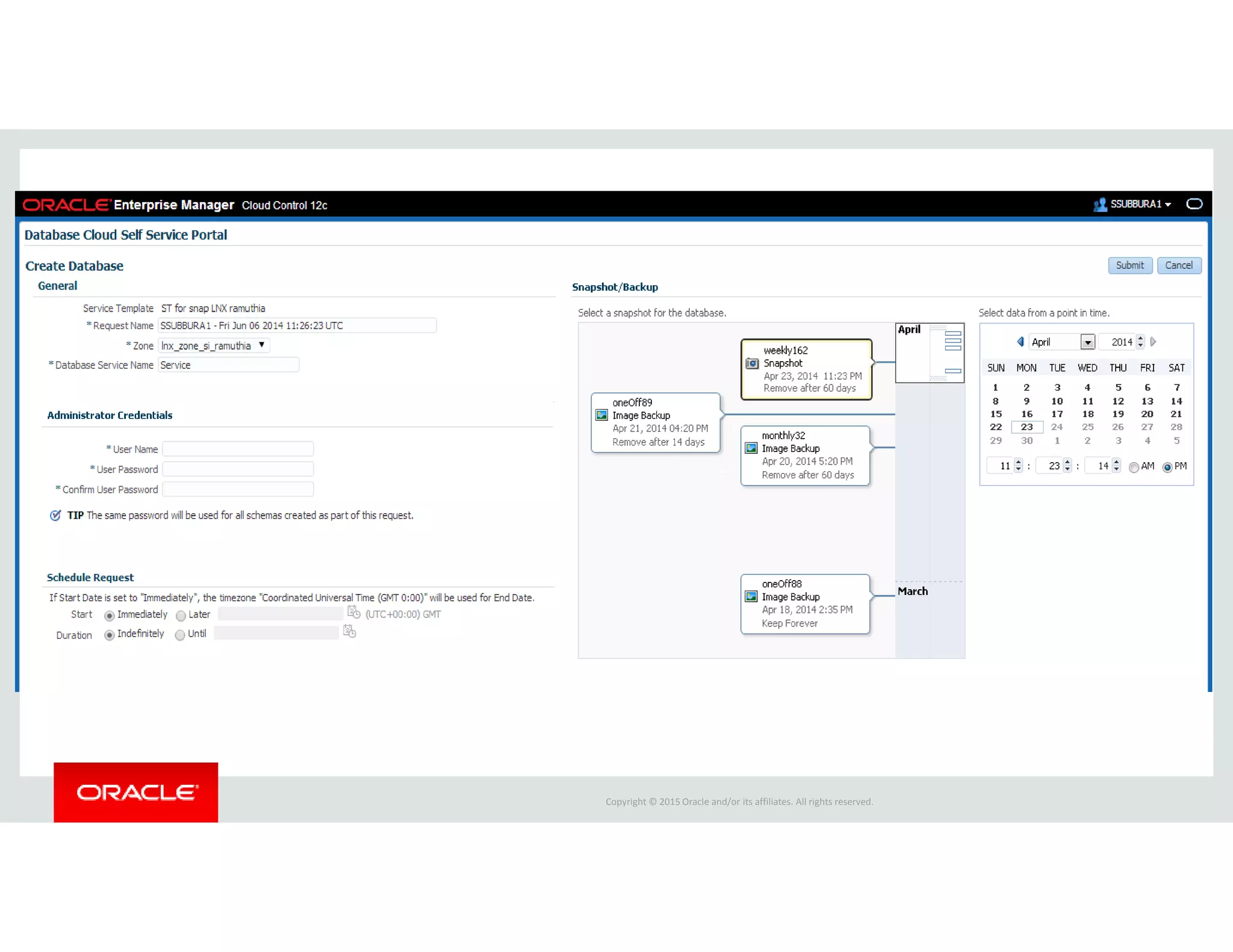Click the Cancel button
This screenshot has height=952, width=1233.
[1178, 265]
